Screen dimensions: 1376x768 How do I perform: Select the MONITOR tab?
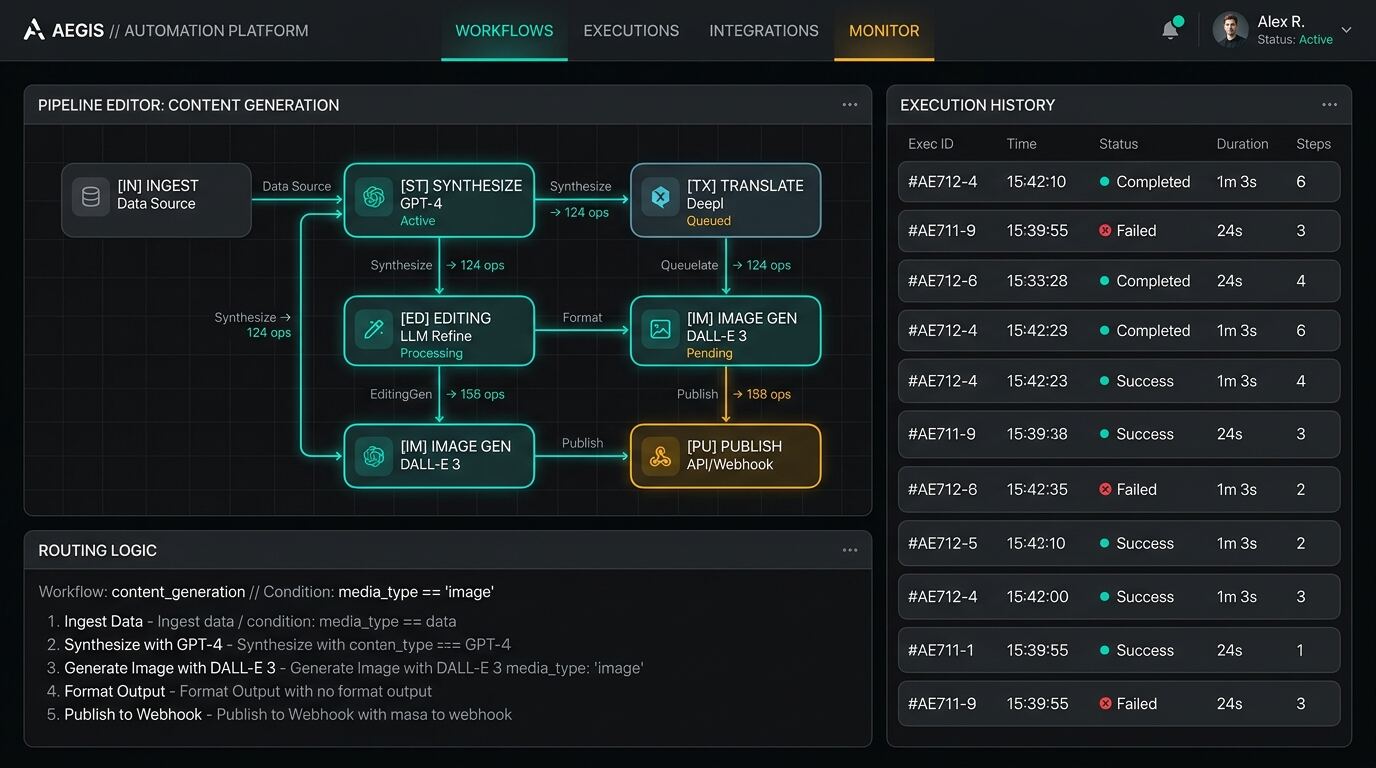[884, 31]
